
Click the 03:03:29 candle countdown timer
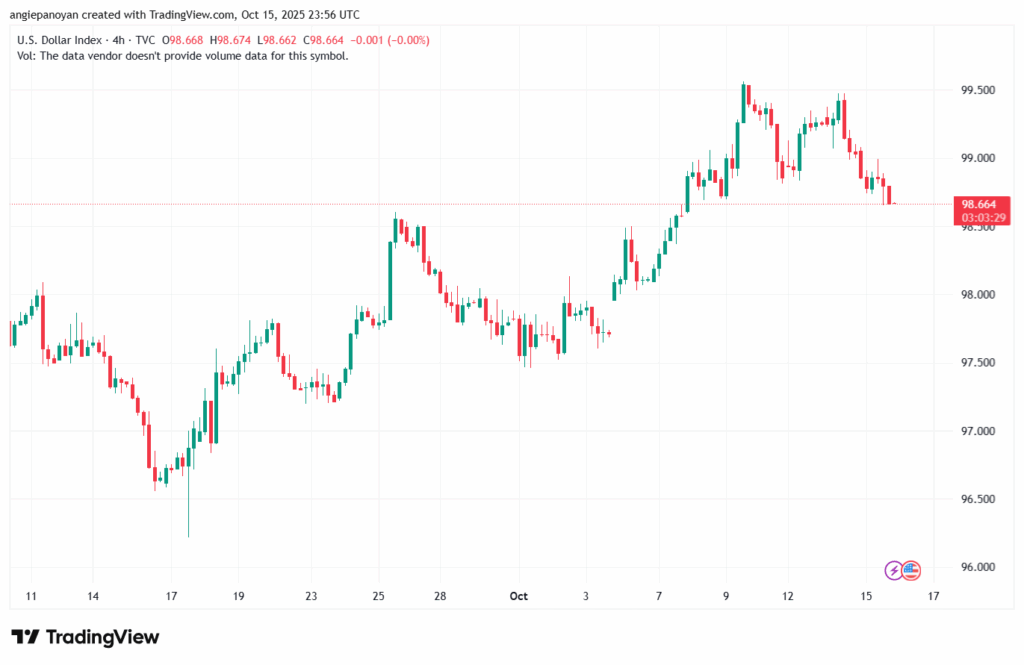[979, 216]
